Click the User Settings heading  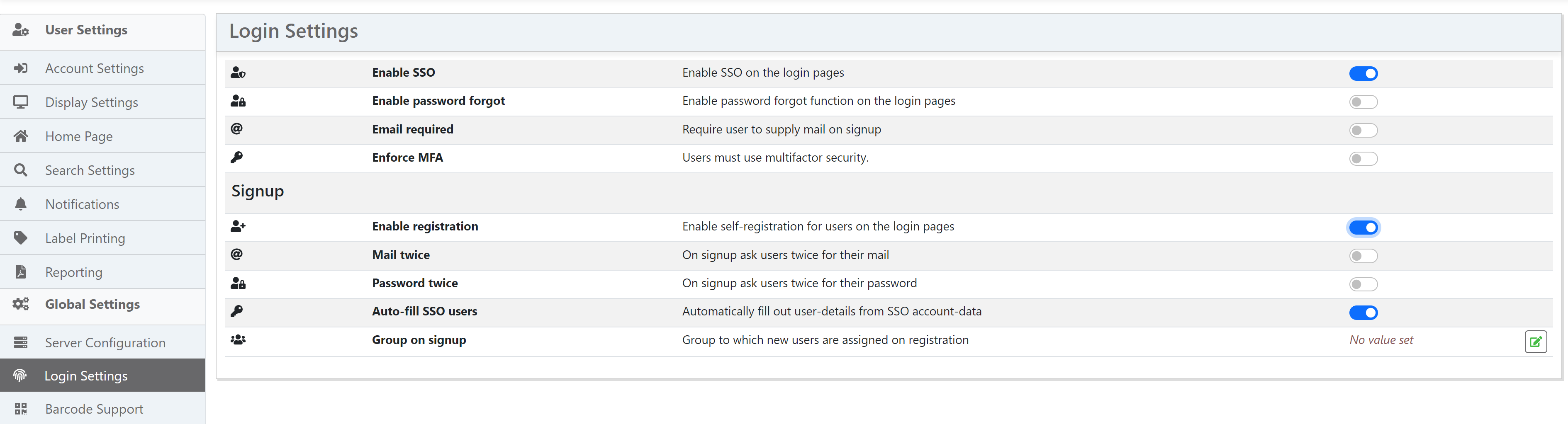(x=86, y=30)
